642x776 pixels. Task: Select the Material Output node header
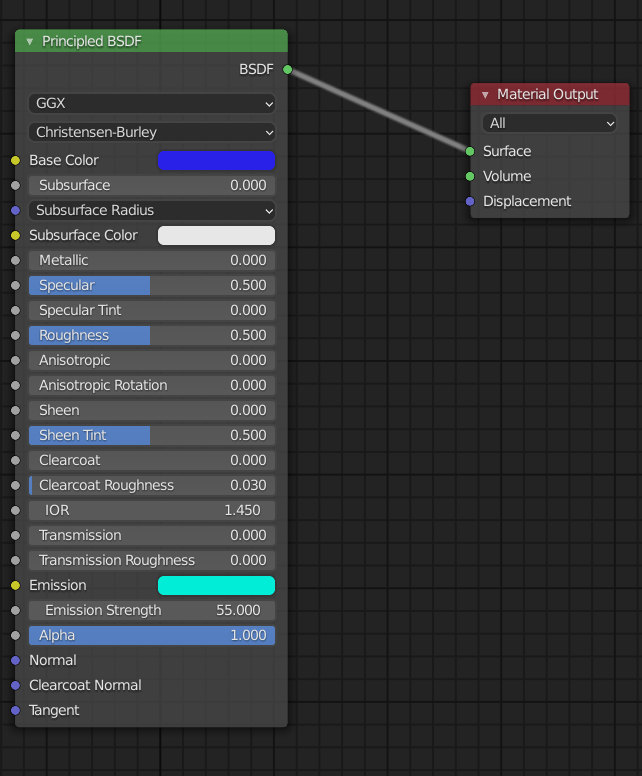pyautogui.click(x=550, y=94)
